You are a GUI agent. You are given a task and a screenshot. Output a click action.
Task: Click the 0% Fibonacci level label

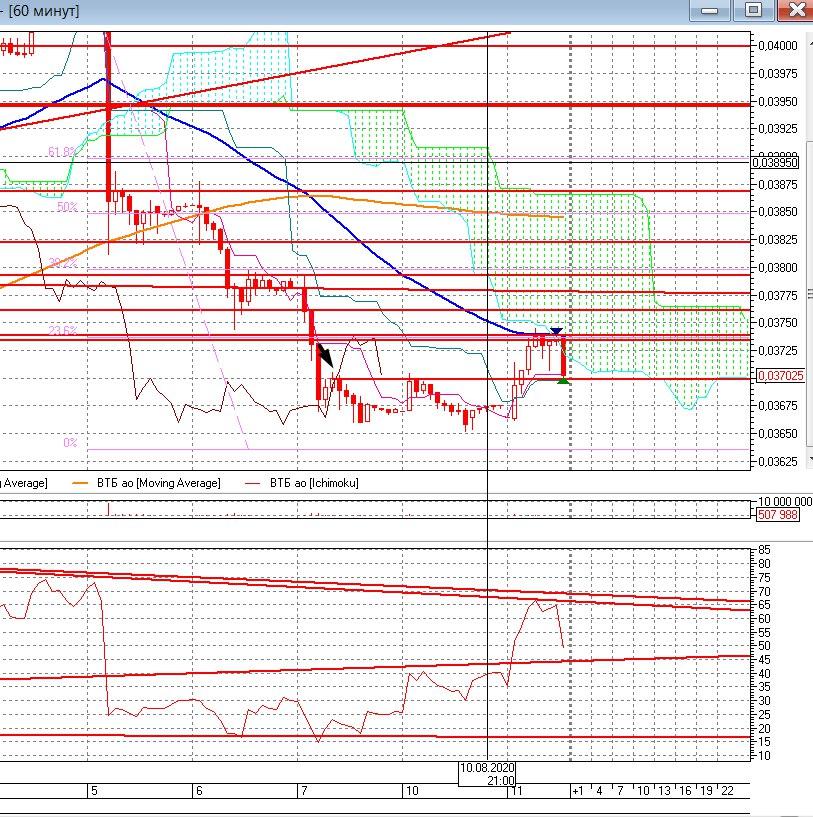pos(70,442)
